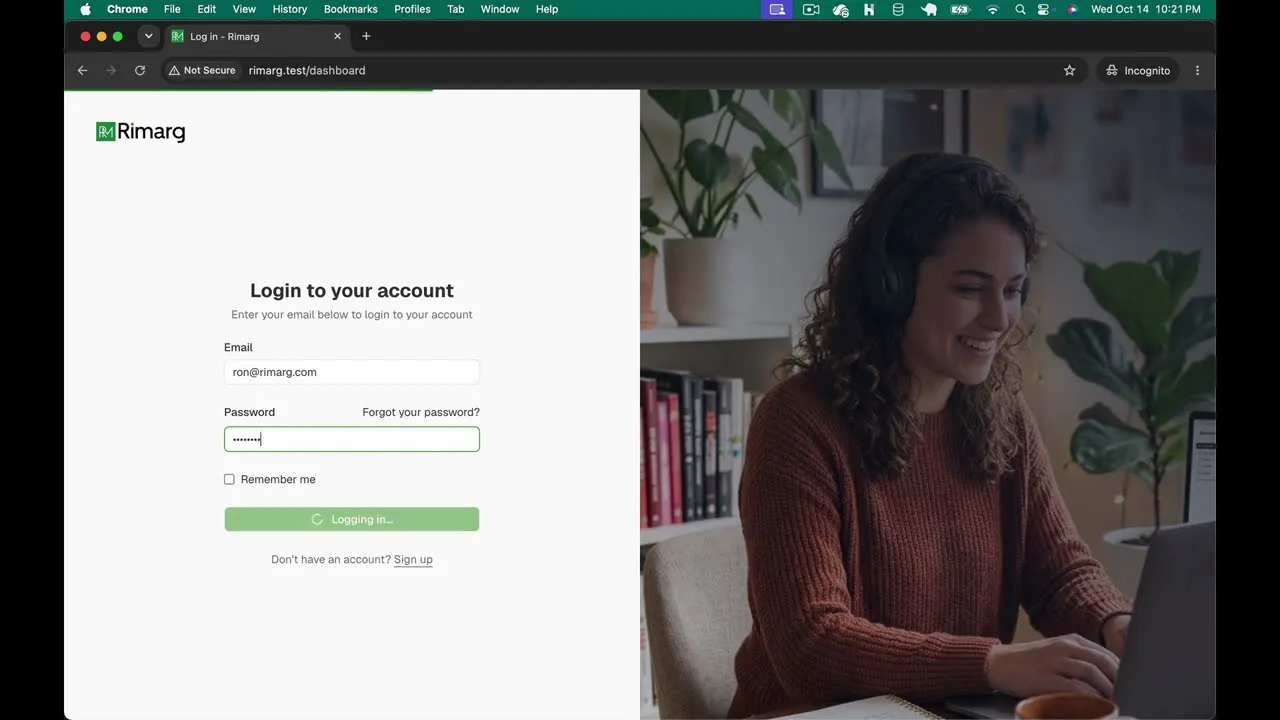Open the Help menu

point(547,9)
